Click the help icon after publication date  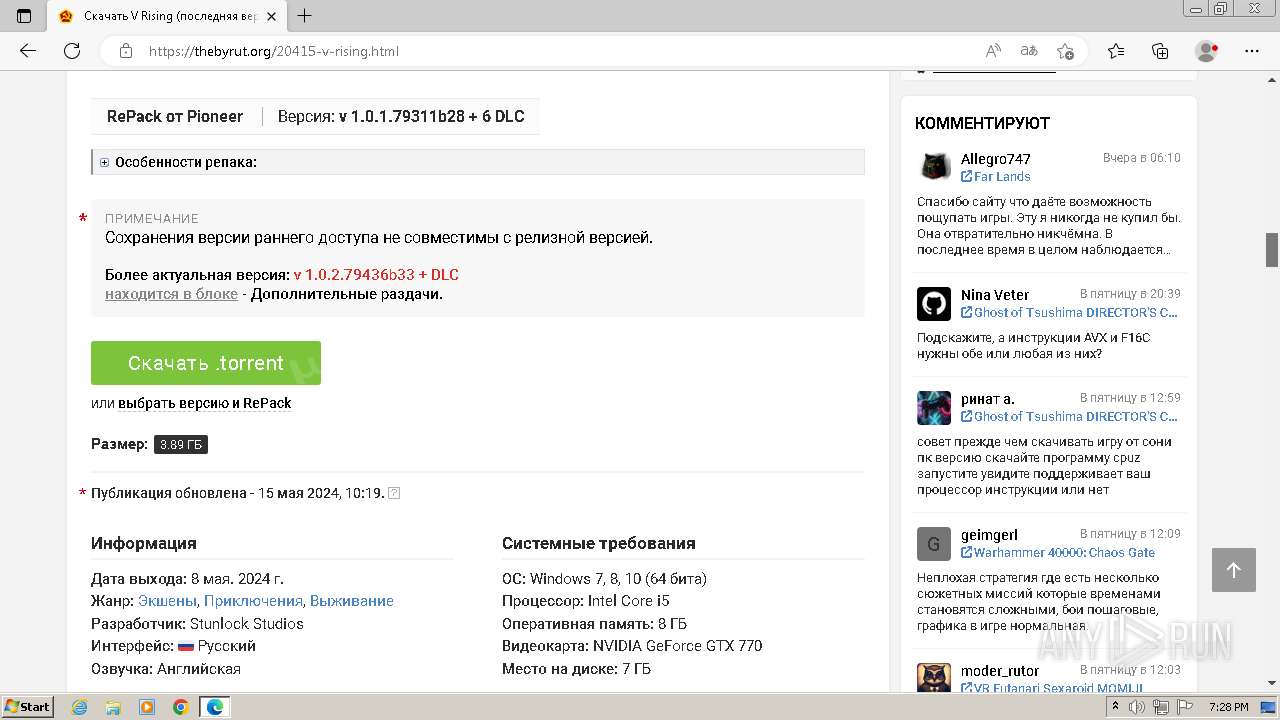pos(394,493)
